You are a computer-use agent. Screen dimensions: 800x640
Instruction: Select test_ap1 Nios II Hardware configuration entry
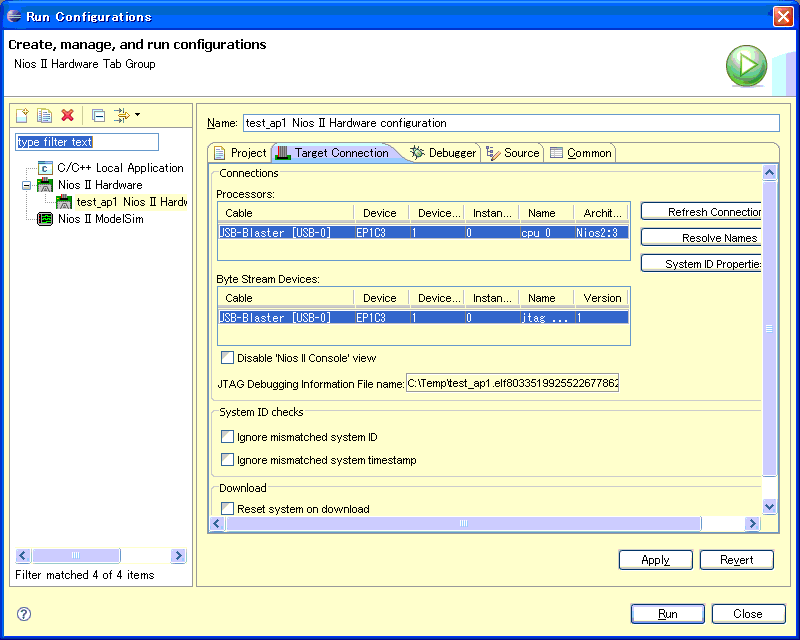point(132,202)
